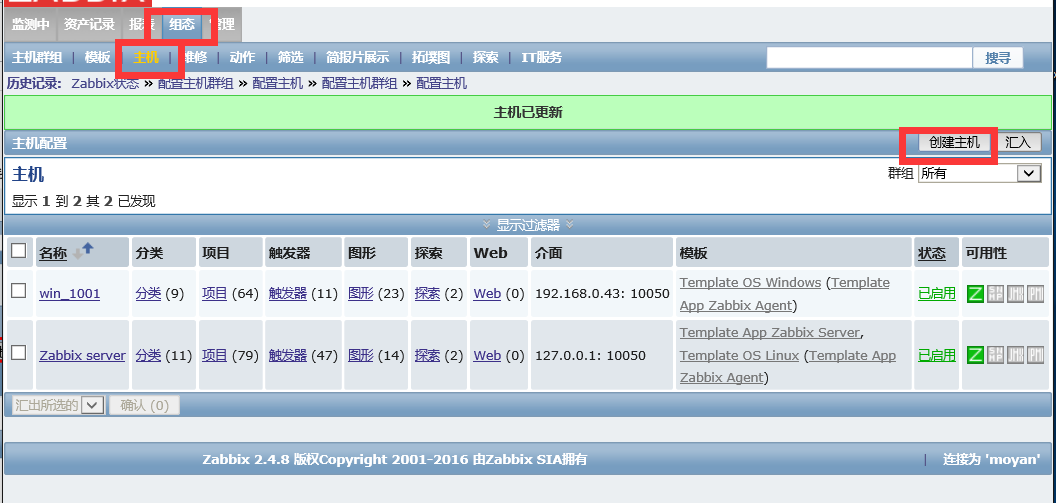Click 192.168.0.43: 10050 interface text
This screenshot has height=503, width=1056.
602,294
